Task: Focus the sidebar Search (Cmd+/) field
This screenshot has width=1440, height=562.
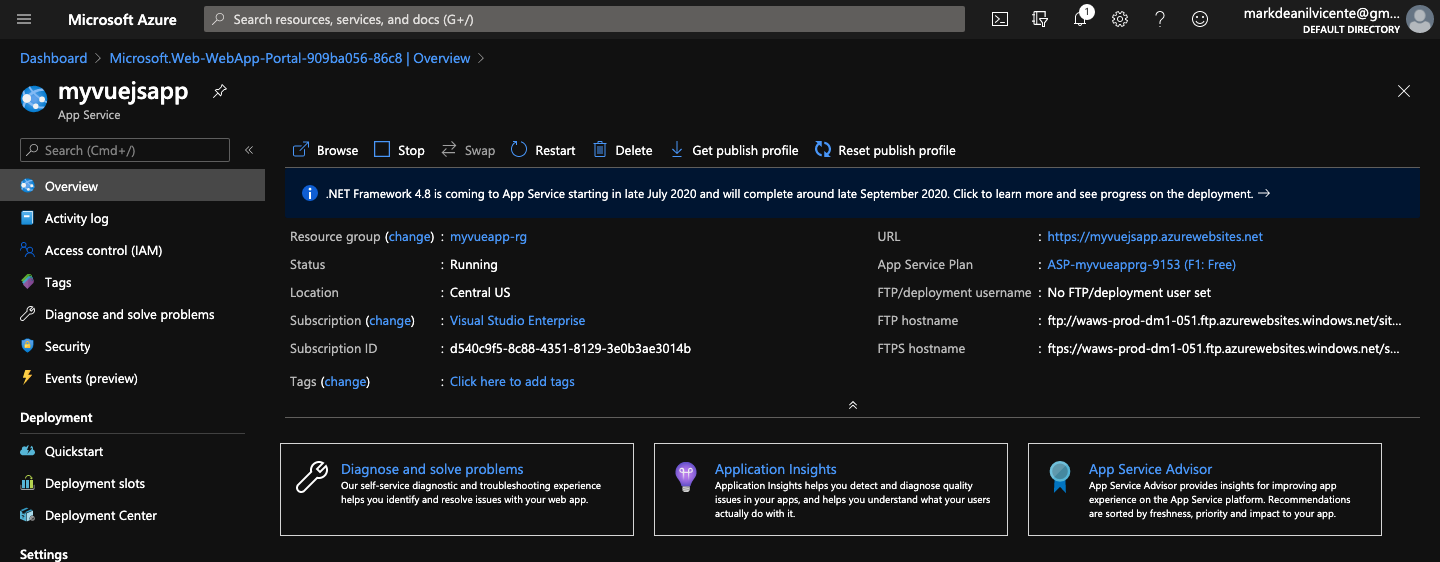Action: pyautogui.click(x=125, y=150)
